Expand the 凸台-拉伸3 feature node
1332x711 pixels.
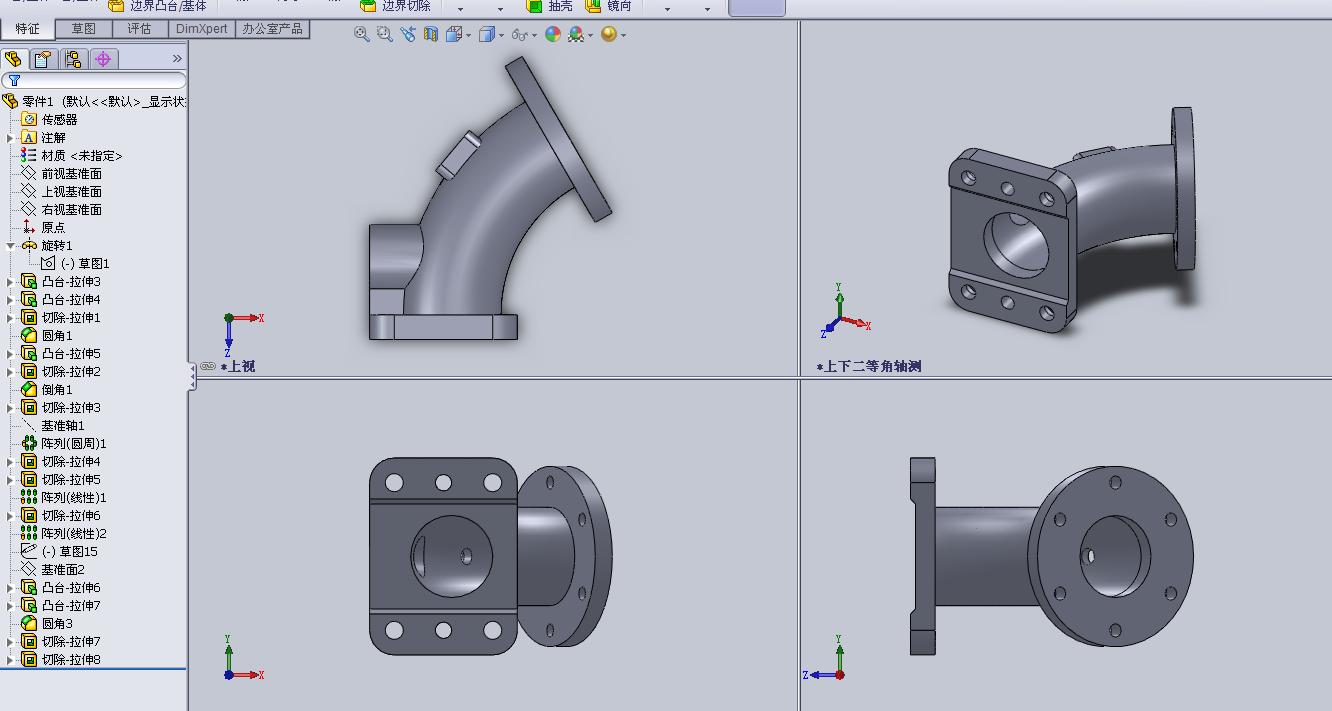tap(11, 281)
